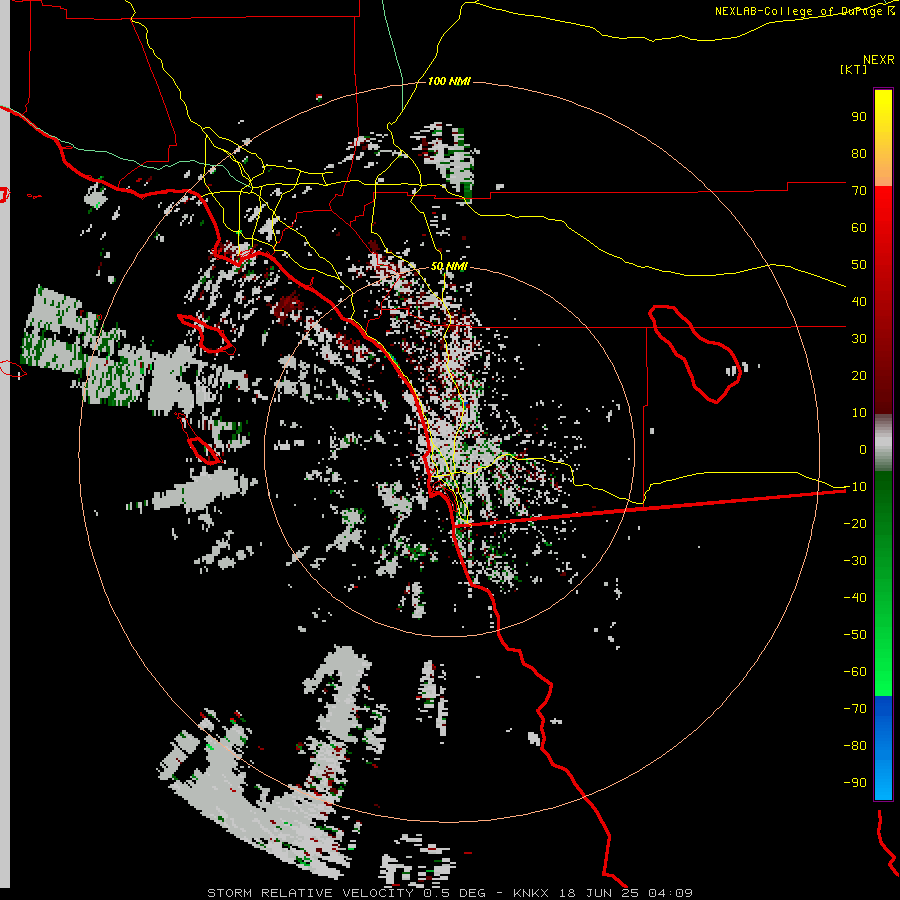900x900 pixels.
Task: Click the 20 value on velocity scale
Action: [x=859, y=375]
